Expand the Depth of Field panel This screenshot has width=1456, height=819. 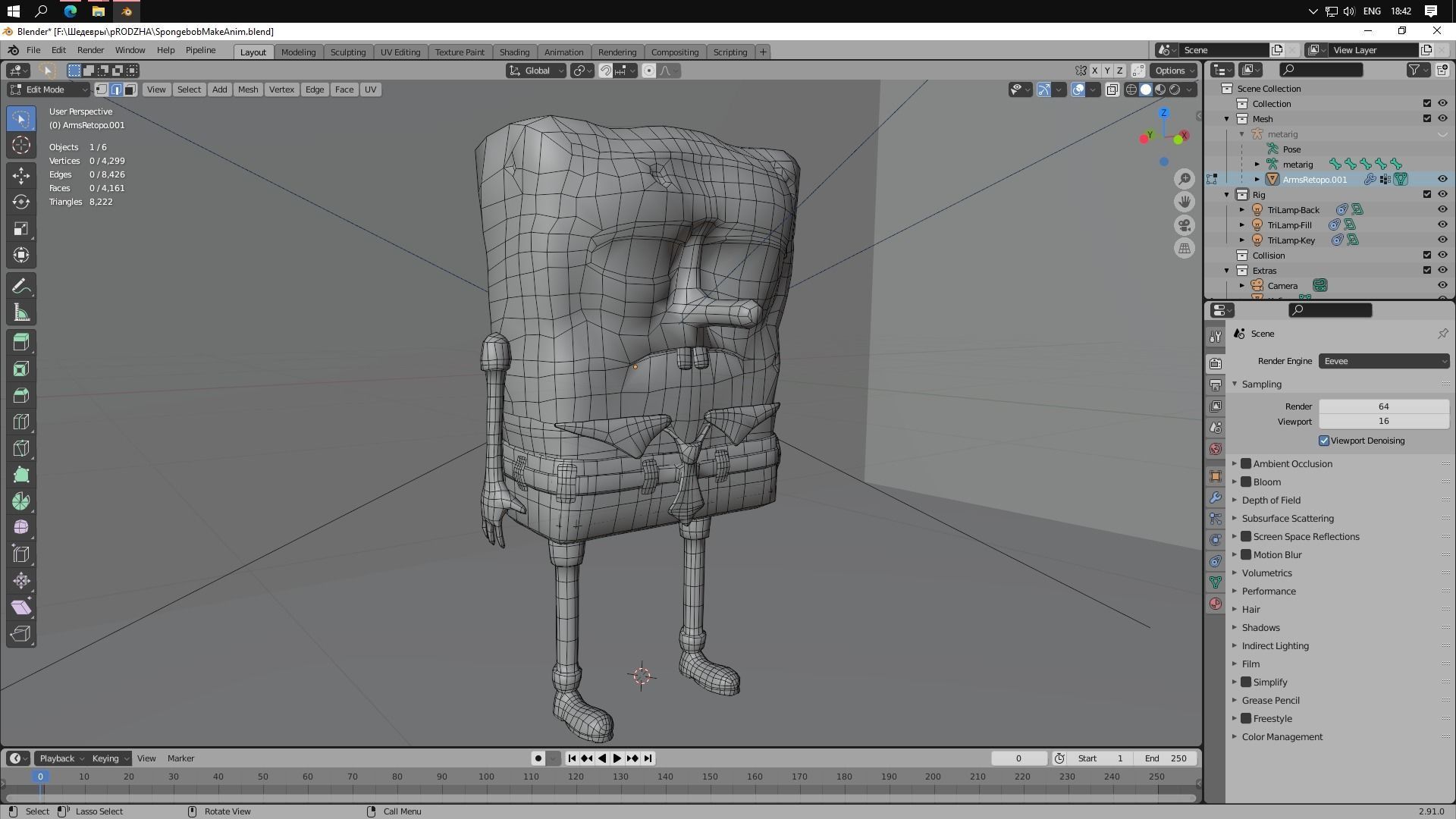pos(1271,500)
